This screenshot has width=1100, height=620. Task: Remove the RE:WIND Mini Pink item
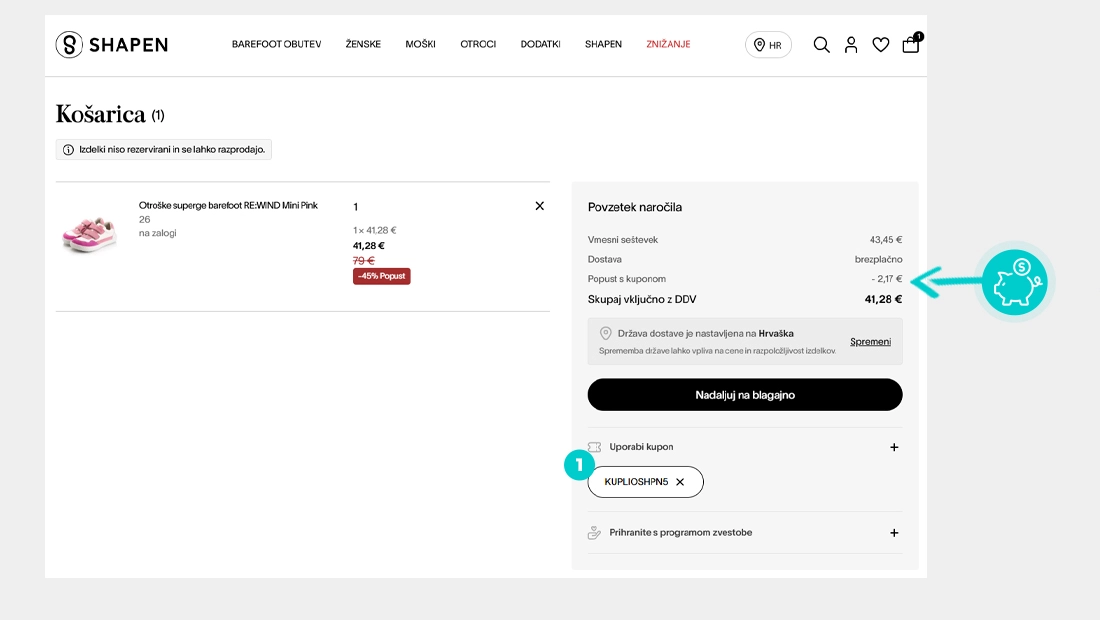click(539, 205)
